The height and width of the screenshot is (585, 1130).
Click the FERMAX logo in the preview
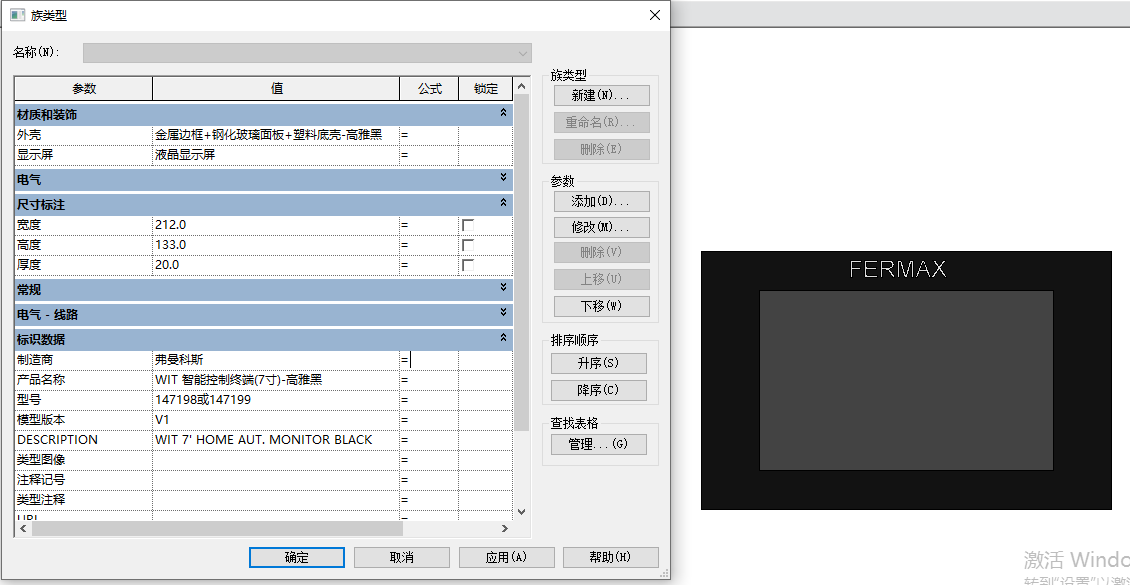[897, 269]
